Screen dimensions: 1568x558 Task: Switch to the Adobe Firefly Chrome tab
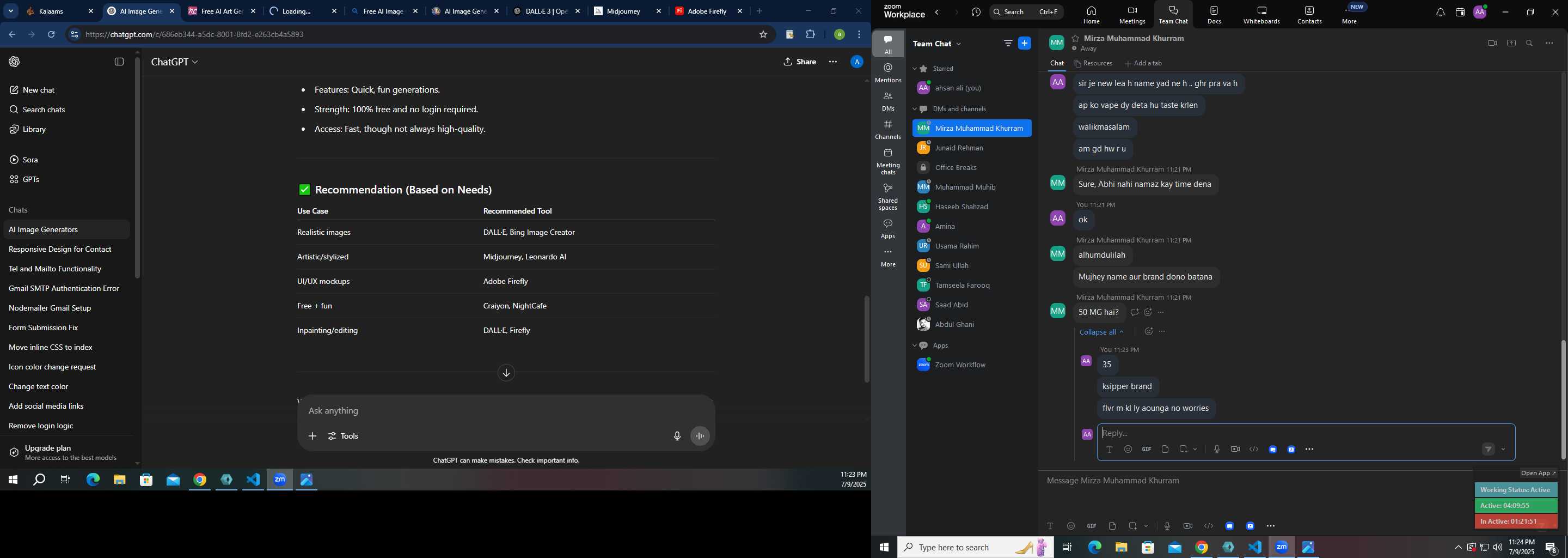click(x=709, y=11)
